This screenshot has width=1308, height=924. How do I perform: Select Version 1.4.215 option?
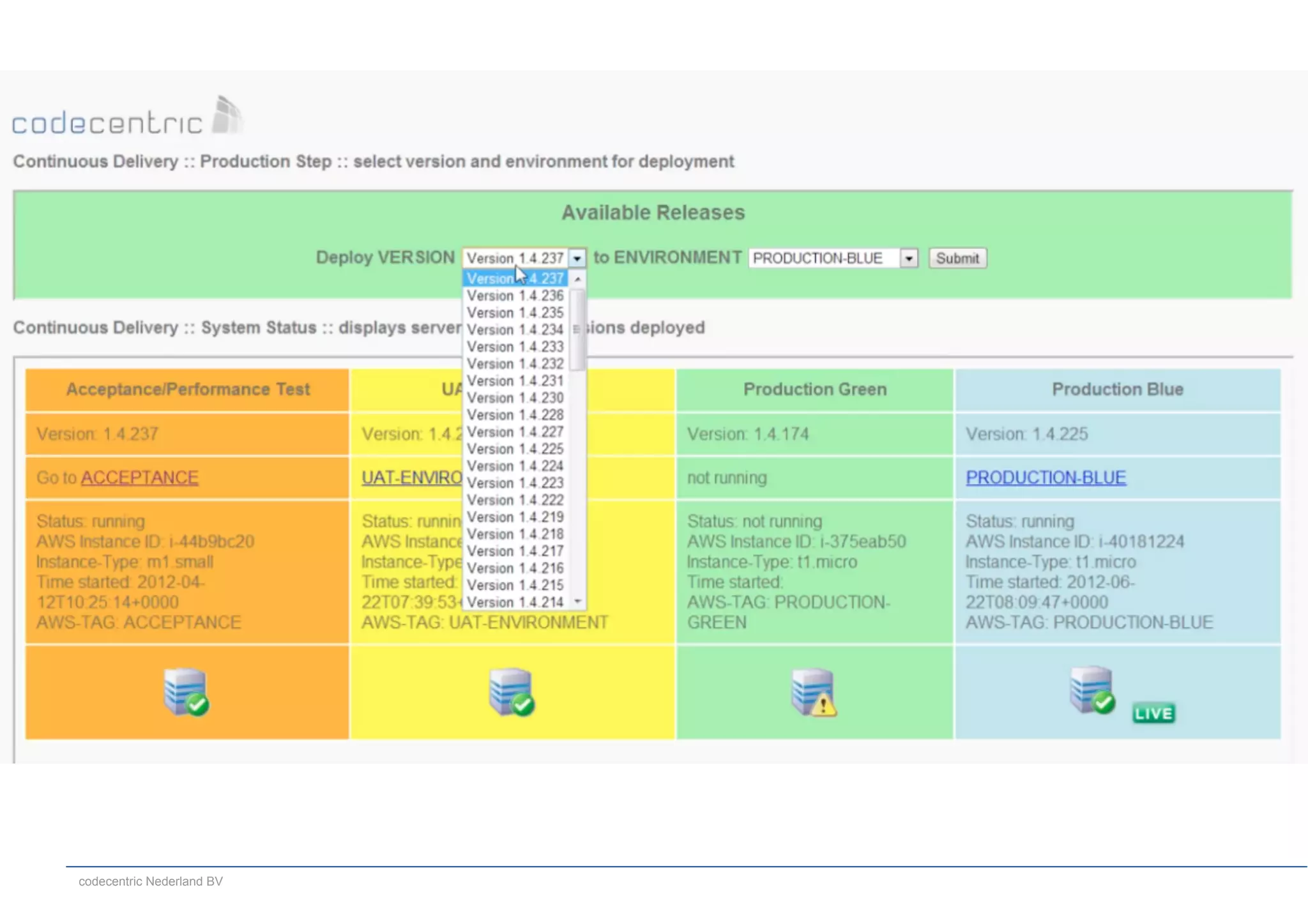tap(515, 585)
